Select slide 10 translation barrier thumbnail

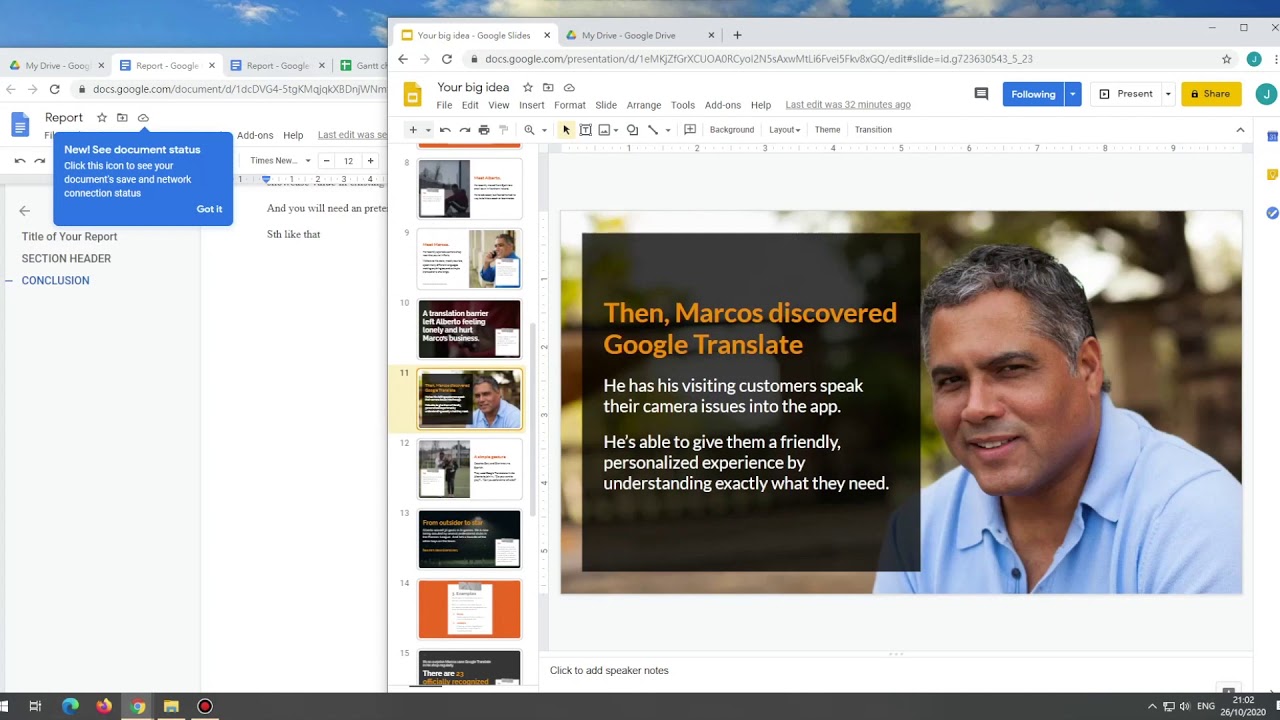point(469,329)
